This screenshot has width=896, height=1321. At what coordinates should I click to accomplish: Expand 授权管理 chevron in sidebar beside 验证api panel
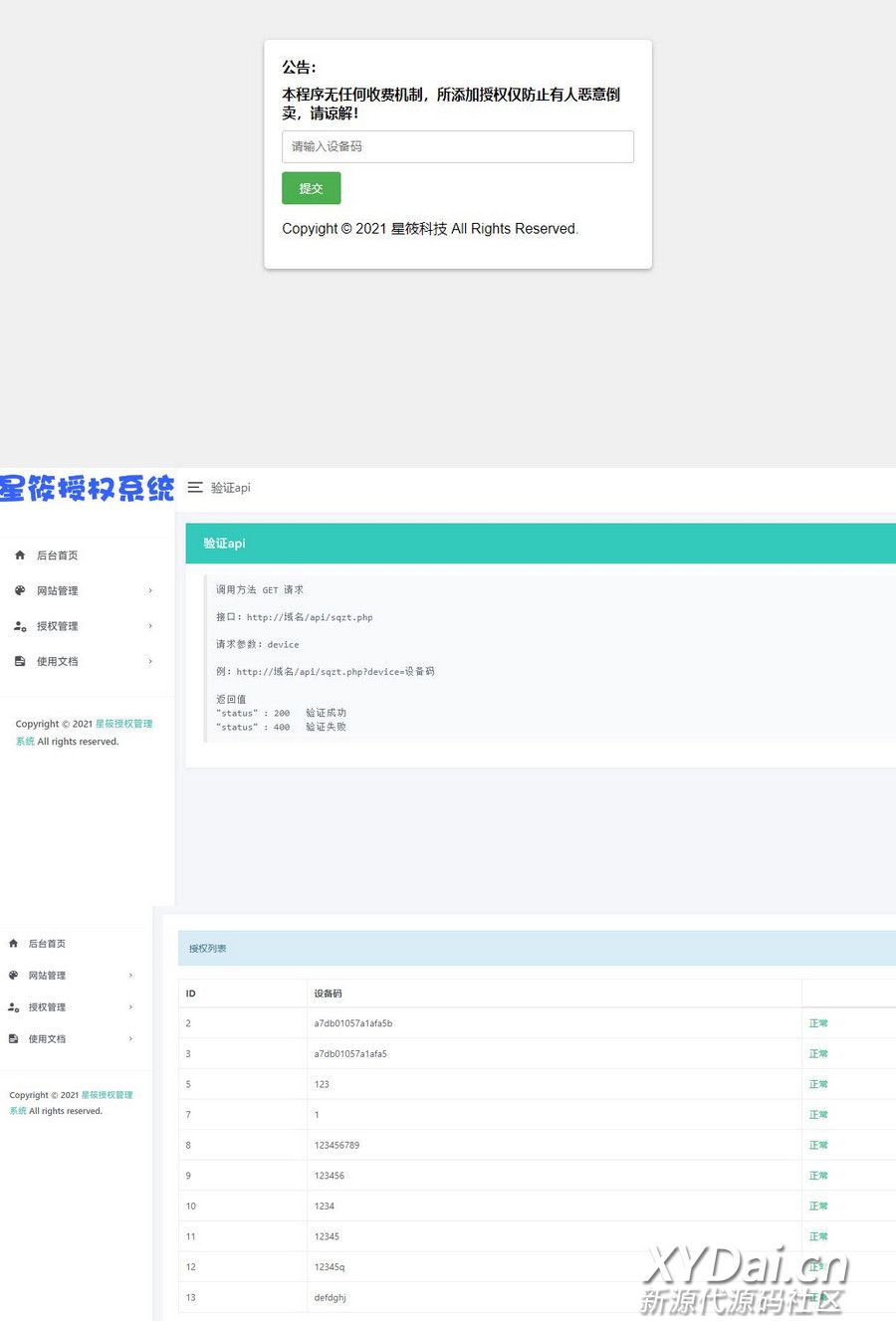pos(150,626)
